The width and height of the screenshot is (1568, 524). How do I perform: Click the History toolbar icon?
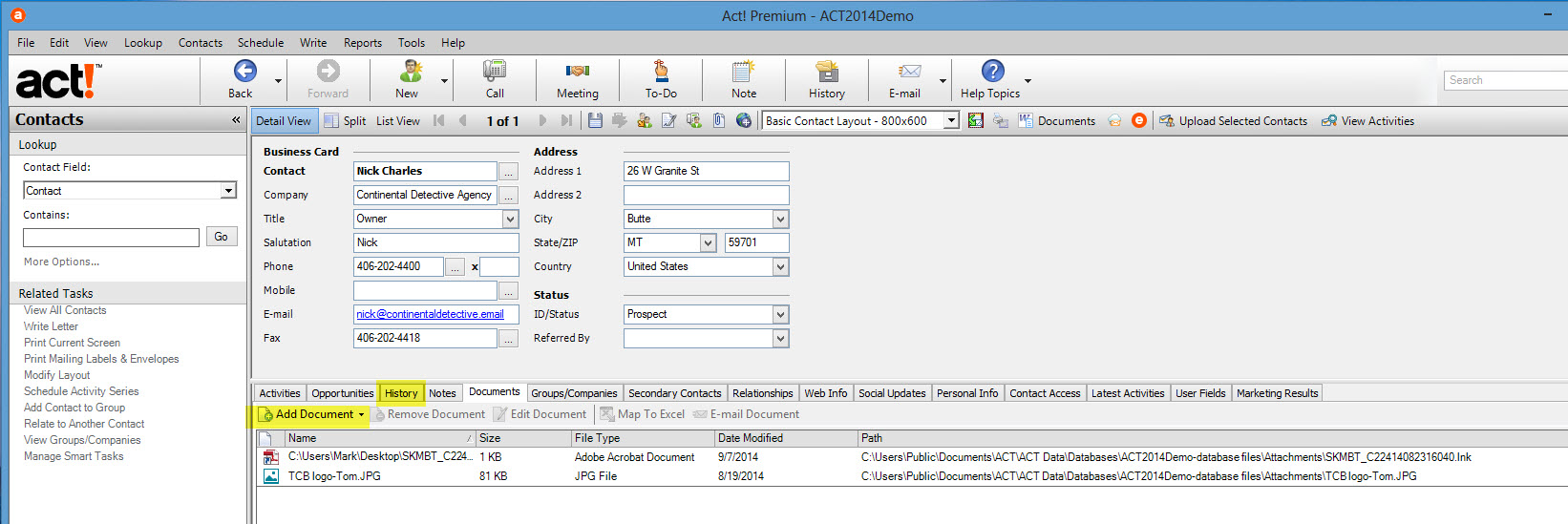[x=826, y=72]
